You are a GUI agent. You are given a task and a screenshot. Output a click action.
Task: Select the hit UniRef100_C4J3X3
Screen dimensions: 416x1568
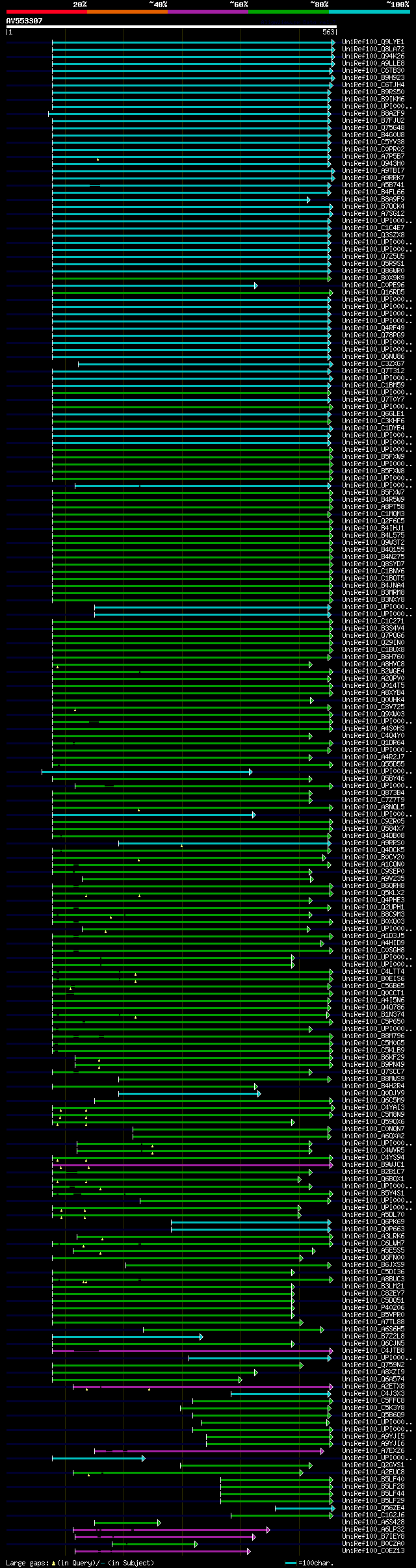pyautogui.click(x=373, y=1394)
